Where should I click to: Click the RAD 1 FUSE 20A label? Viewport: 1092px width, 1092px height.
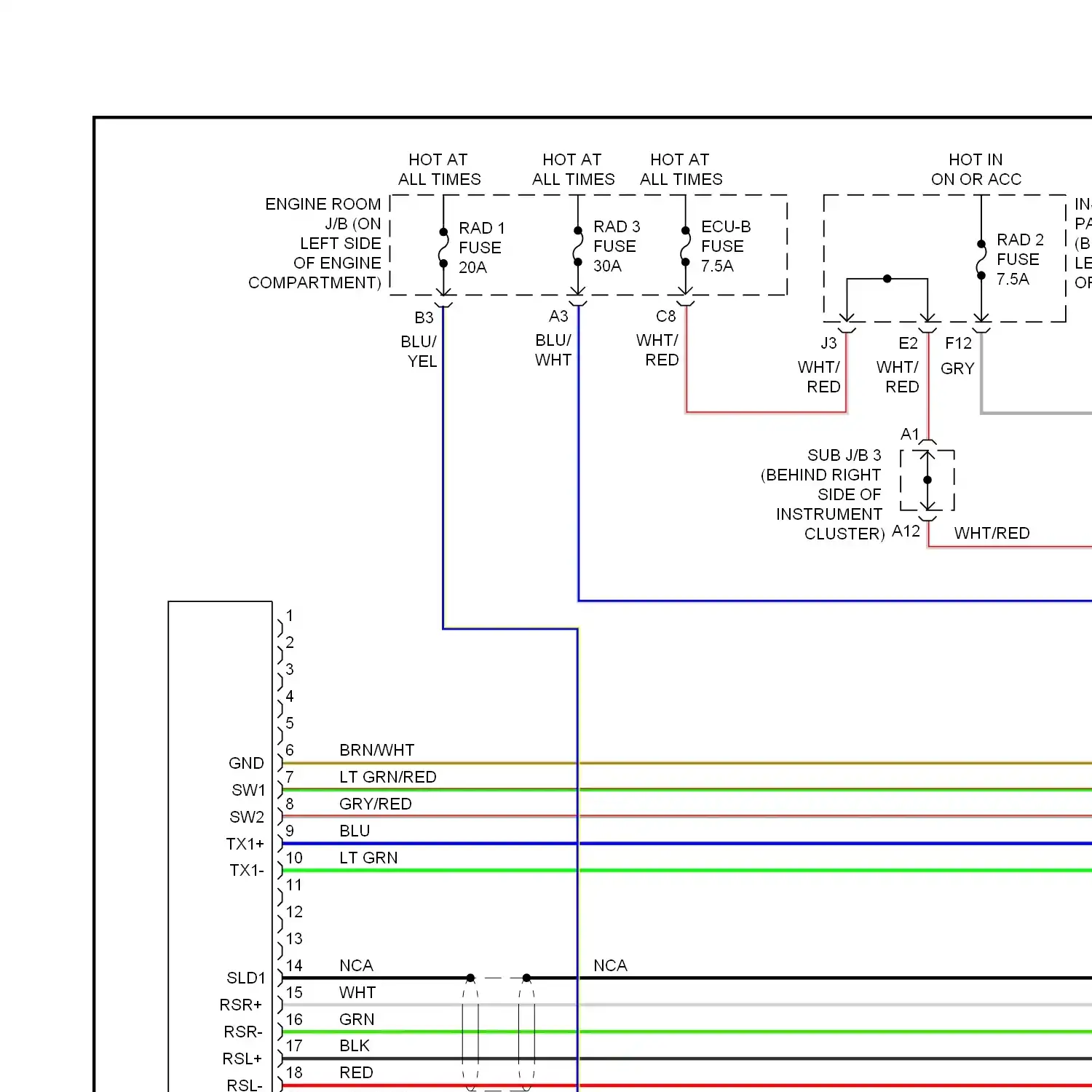click(481, 248)
